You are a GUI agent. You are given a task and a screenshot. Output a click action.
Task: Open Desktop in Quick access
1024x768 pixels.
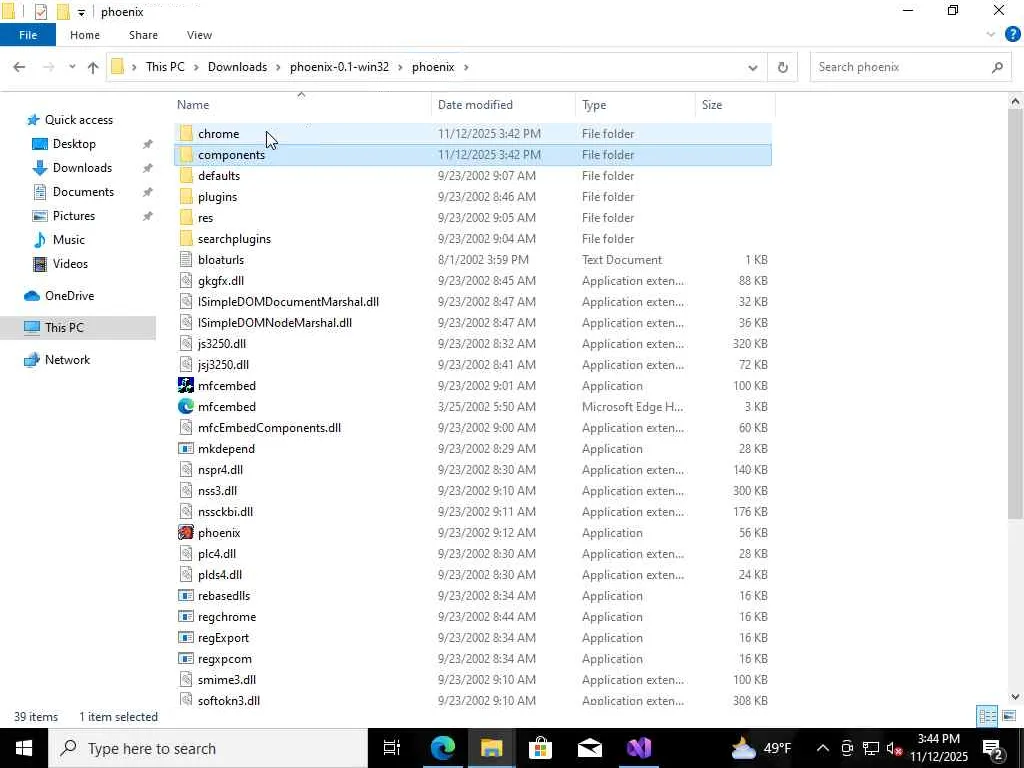(x=74, y=144)
